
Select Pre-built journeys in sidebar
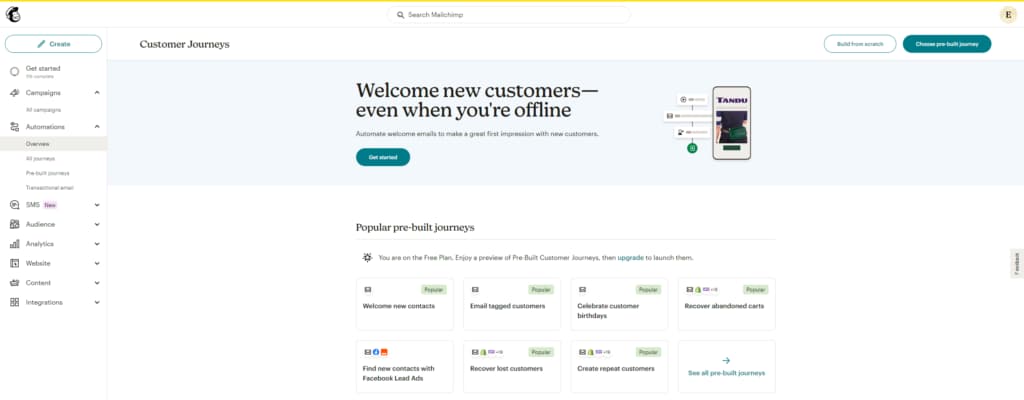(x=48, y=173)
